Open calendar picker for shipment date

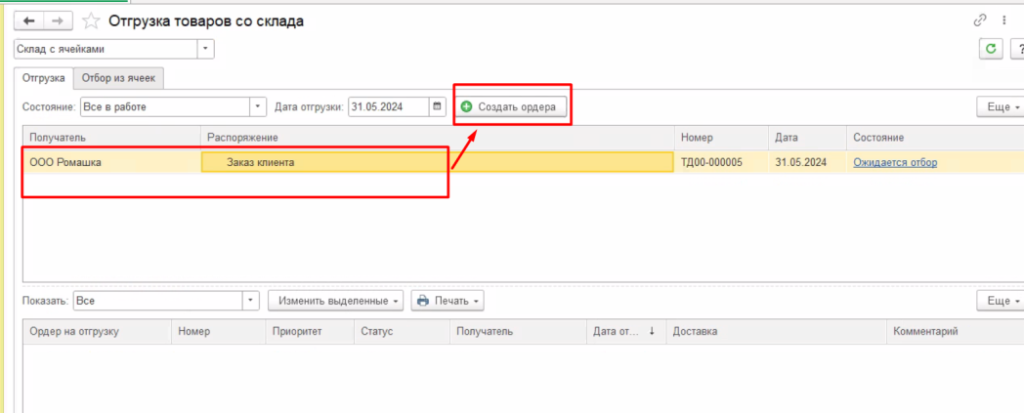pos(437,106)
